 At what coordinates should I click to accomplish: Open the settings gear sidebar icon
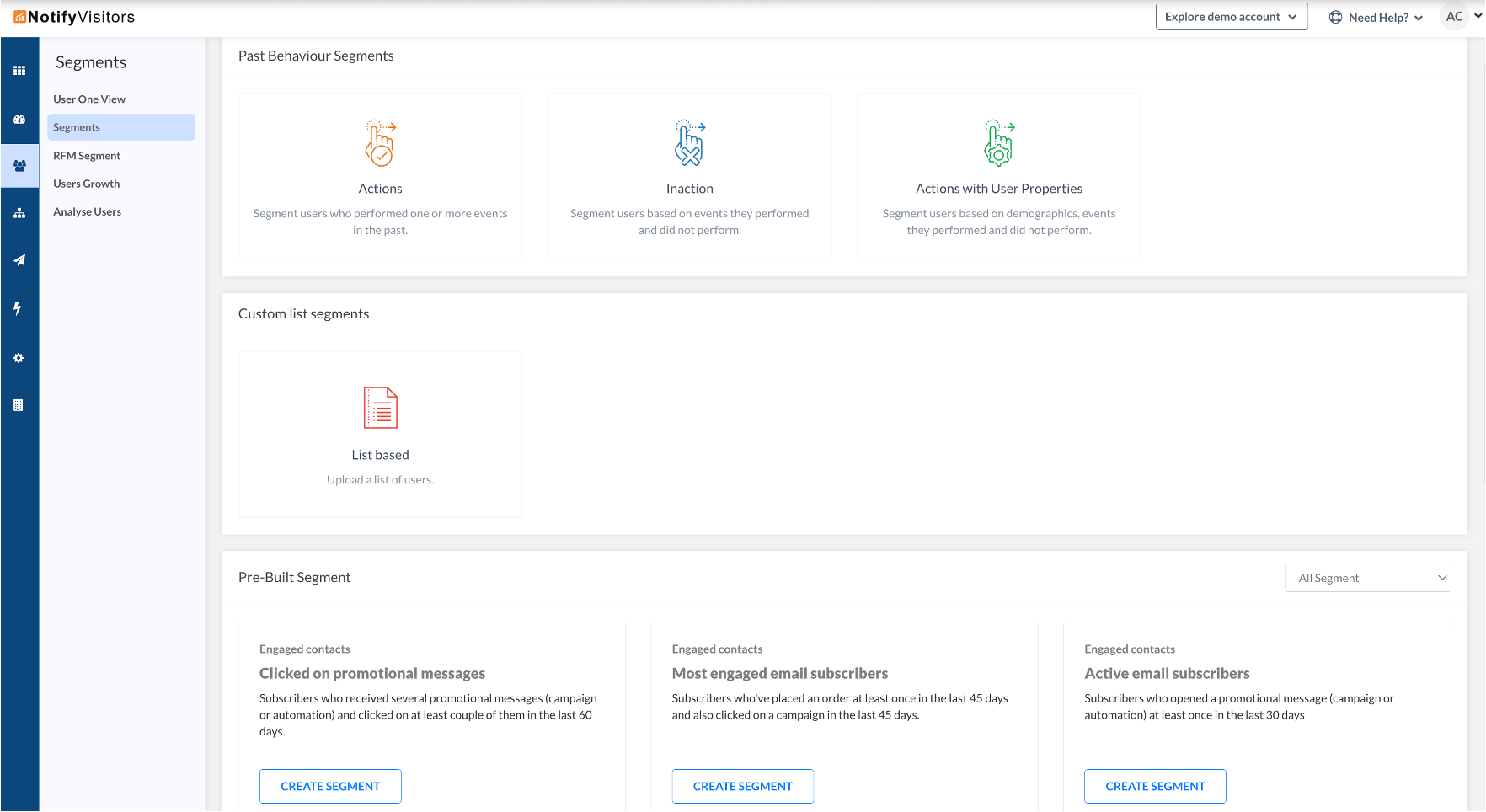pos(19,358)
